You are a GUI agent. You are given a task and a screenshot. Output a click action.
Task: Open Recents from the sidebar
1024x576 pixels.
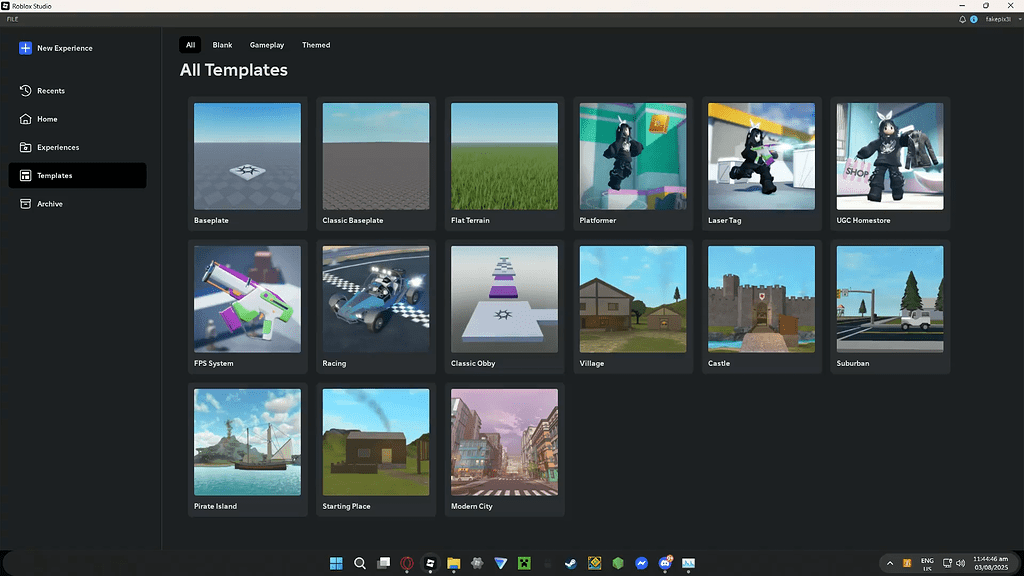coord(77,91)
